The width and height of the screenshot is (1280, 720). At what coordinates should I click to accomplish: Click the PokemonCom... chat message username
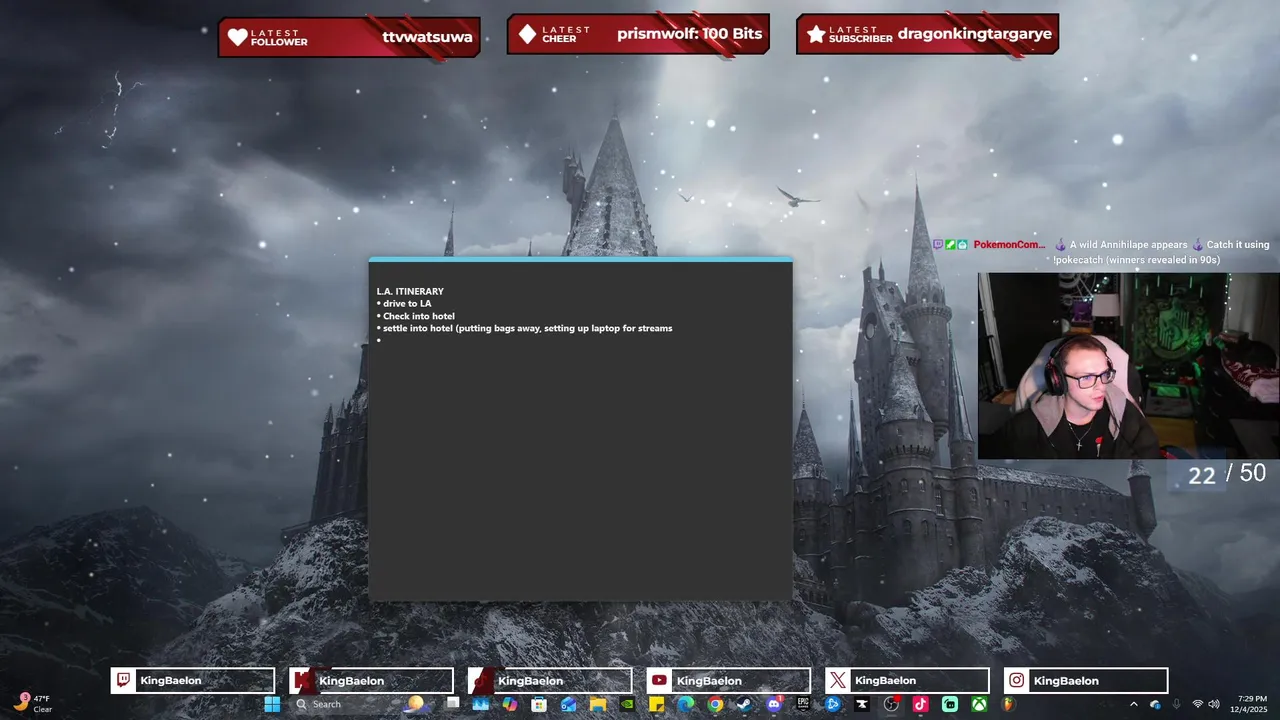coord(1009,244)
